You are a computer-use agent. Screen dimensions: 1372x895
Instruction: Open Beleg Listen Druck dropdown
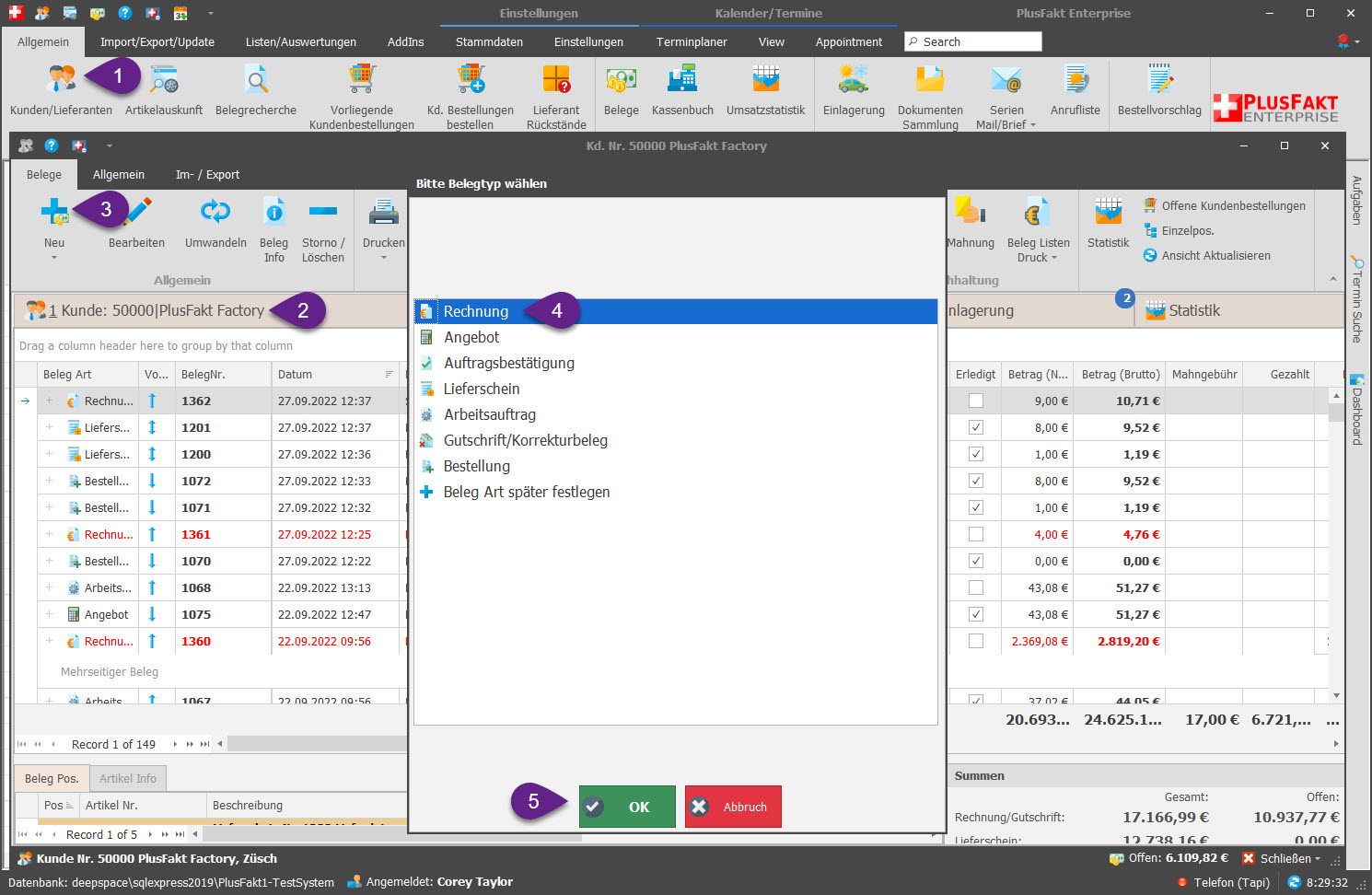click(1053, 258)
